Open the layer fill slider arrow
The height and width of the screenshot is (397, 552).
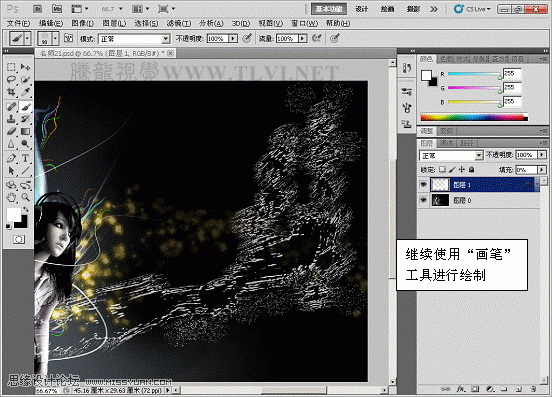tap(542, 170)
